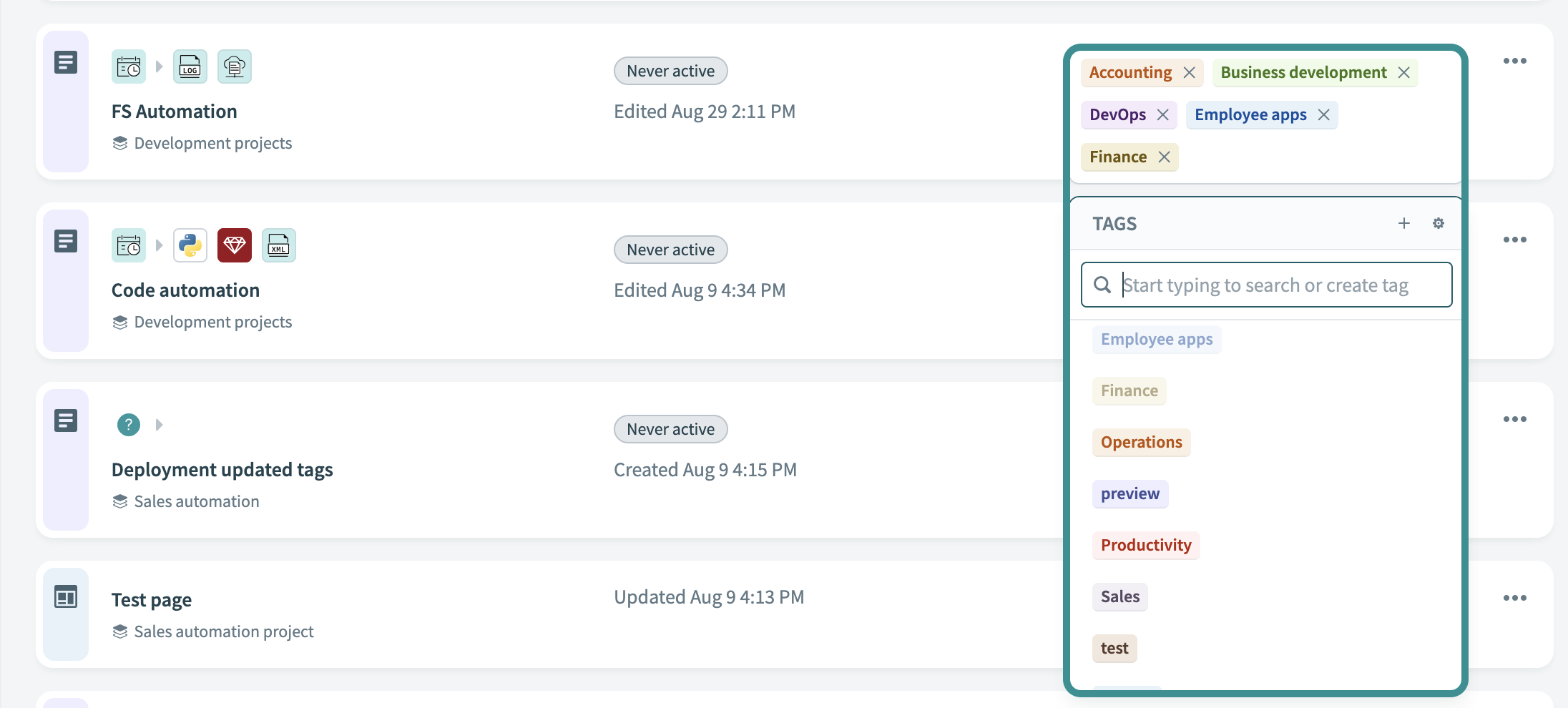Remove the Business development tag
The height and width of the screenshot is (708, 1568).
click(1403, 72)
